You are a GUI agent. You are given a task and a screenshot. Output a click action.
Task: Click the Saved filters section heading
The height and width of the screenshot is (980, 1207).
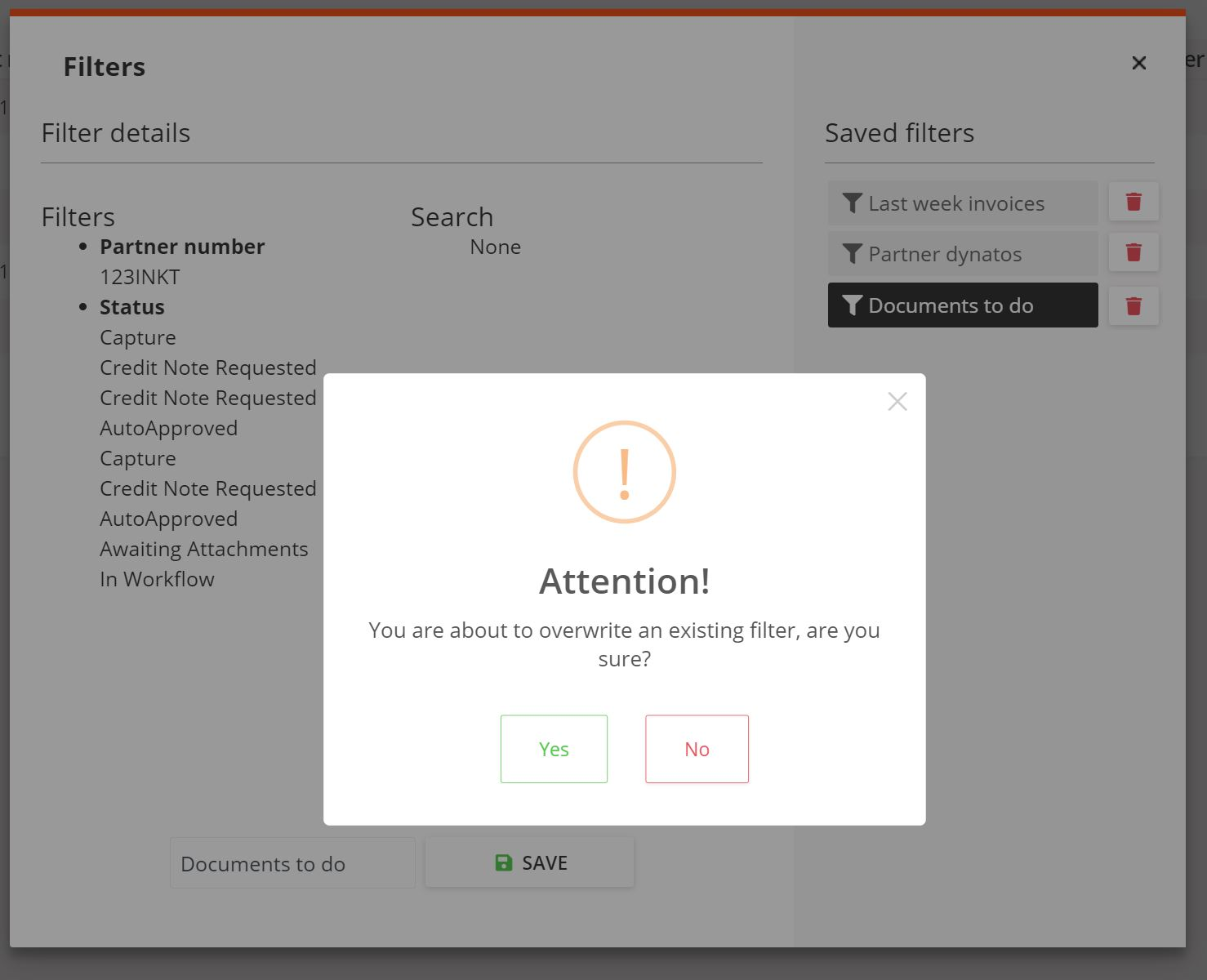899,133
